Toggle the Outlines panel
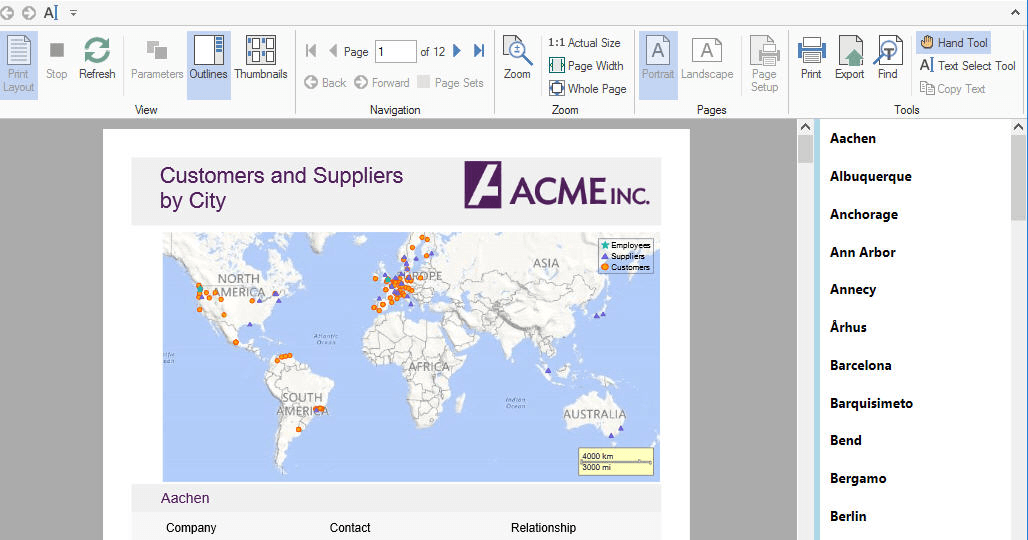 click(x=208, y=60)
